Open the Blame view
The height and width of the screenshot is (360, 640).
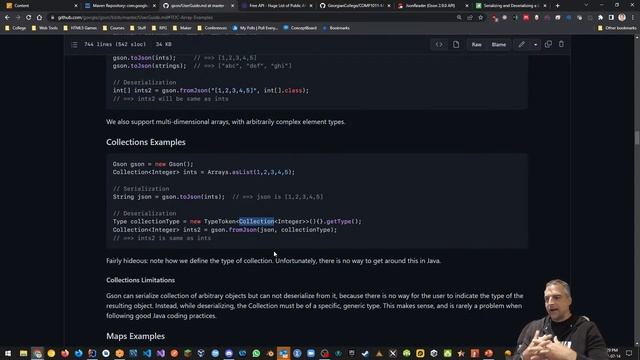(x=498, y=44)
